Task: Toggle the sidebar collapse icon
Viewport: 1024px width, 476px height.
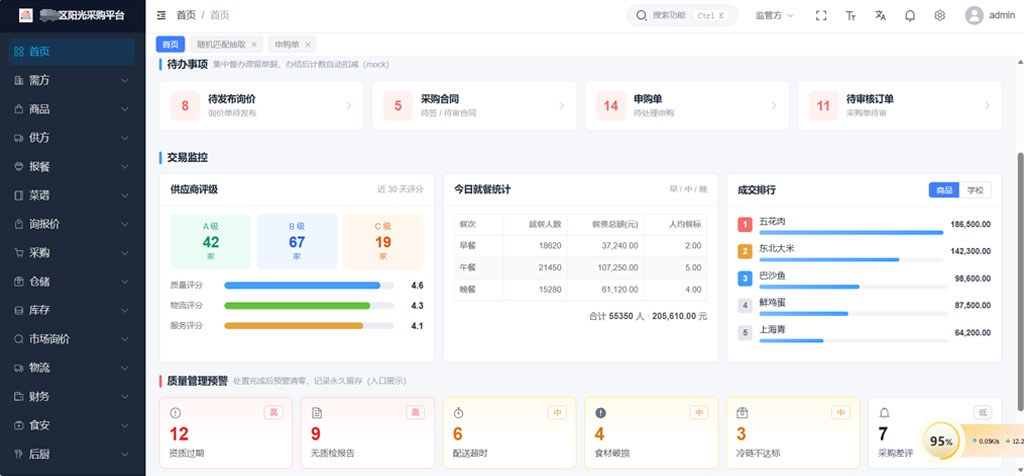Action: coord(161,15)
